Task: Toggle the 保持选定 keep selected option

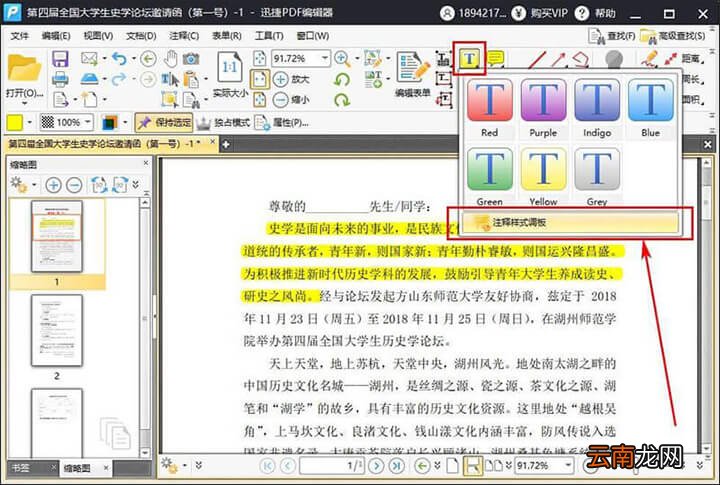Action: pyautogui.click(x=164, y=122)
